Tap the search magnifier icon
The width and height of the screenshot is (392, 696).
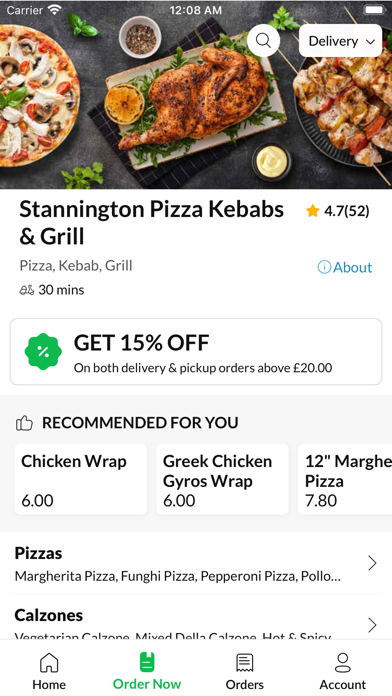tap(263, 41)
